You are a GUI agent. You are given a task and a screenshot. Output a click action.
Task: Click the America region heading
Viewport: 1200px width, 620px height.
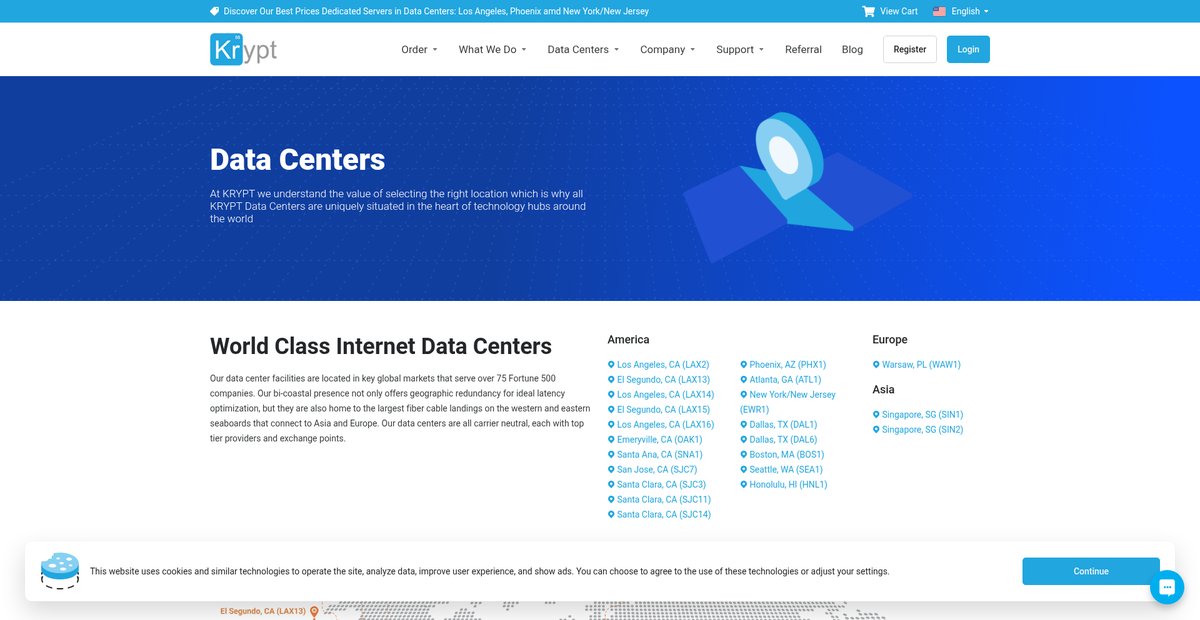[x=628, y=340]
